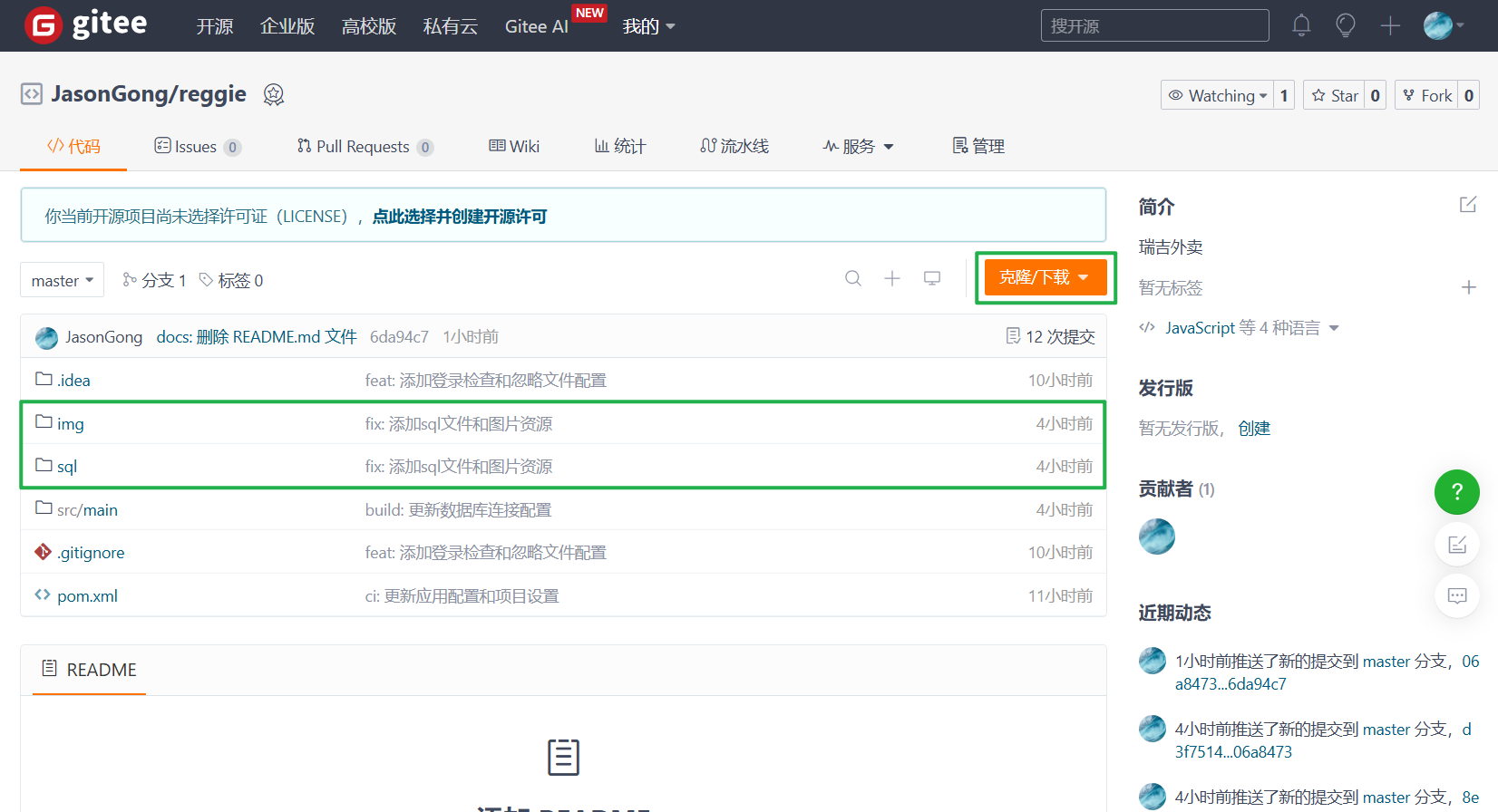Expand the 我的 menu in navbar
Image resolution: width=1498 pixels, height=812 pixels.
[648, 26]
